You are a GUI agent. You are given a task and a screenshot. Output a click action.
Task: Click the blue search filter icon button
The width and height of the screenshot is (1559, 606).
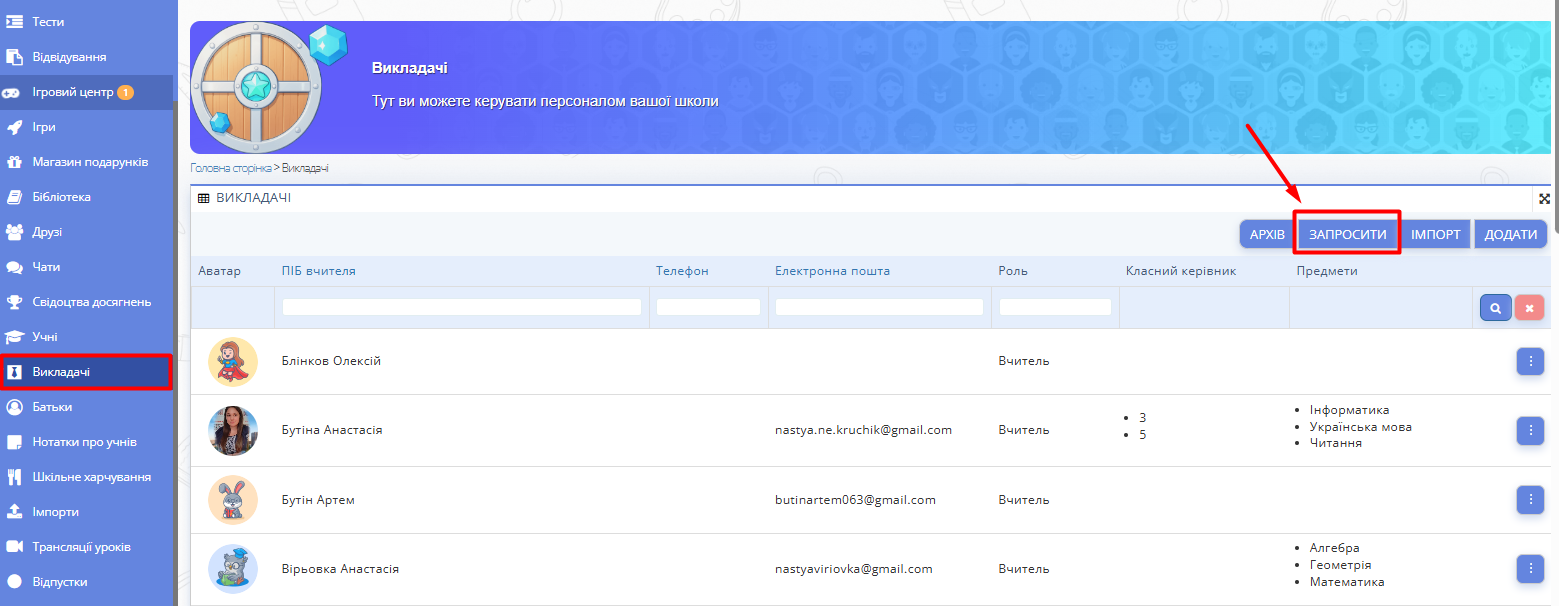[x=1495, y=308]
